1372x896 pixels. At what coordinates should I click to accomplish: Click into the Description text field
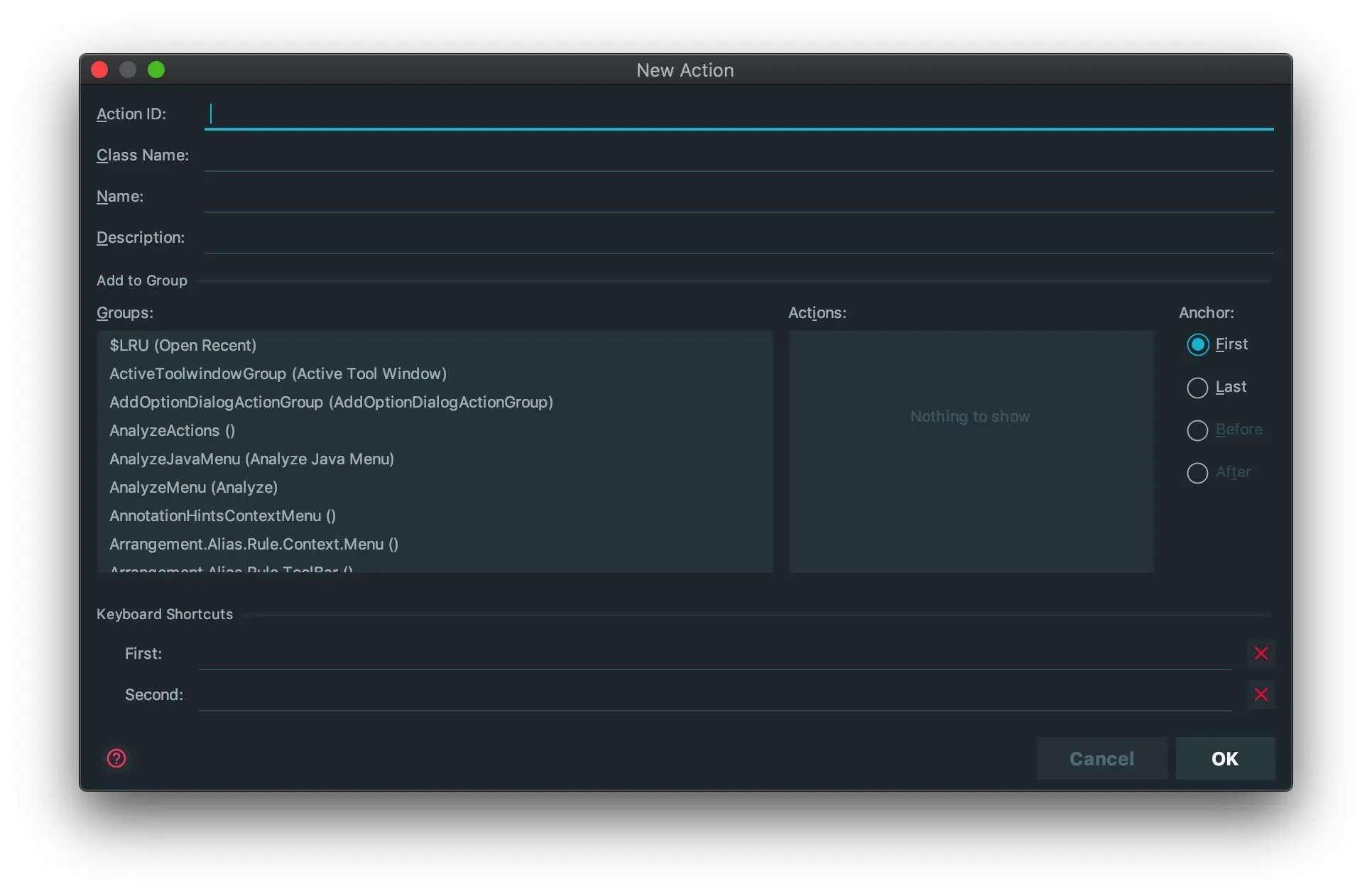[739, 238]
